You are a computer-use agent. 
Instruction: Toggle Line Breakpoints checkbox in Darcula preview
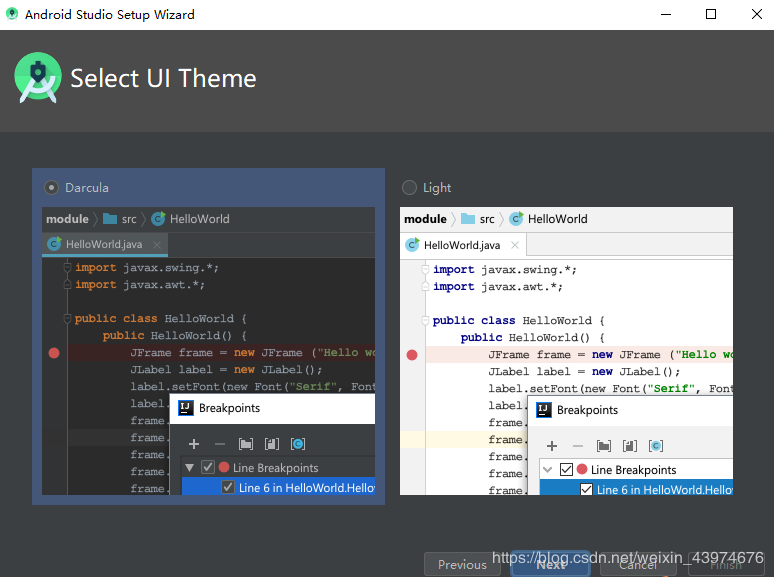[208, 467]
